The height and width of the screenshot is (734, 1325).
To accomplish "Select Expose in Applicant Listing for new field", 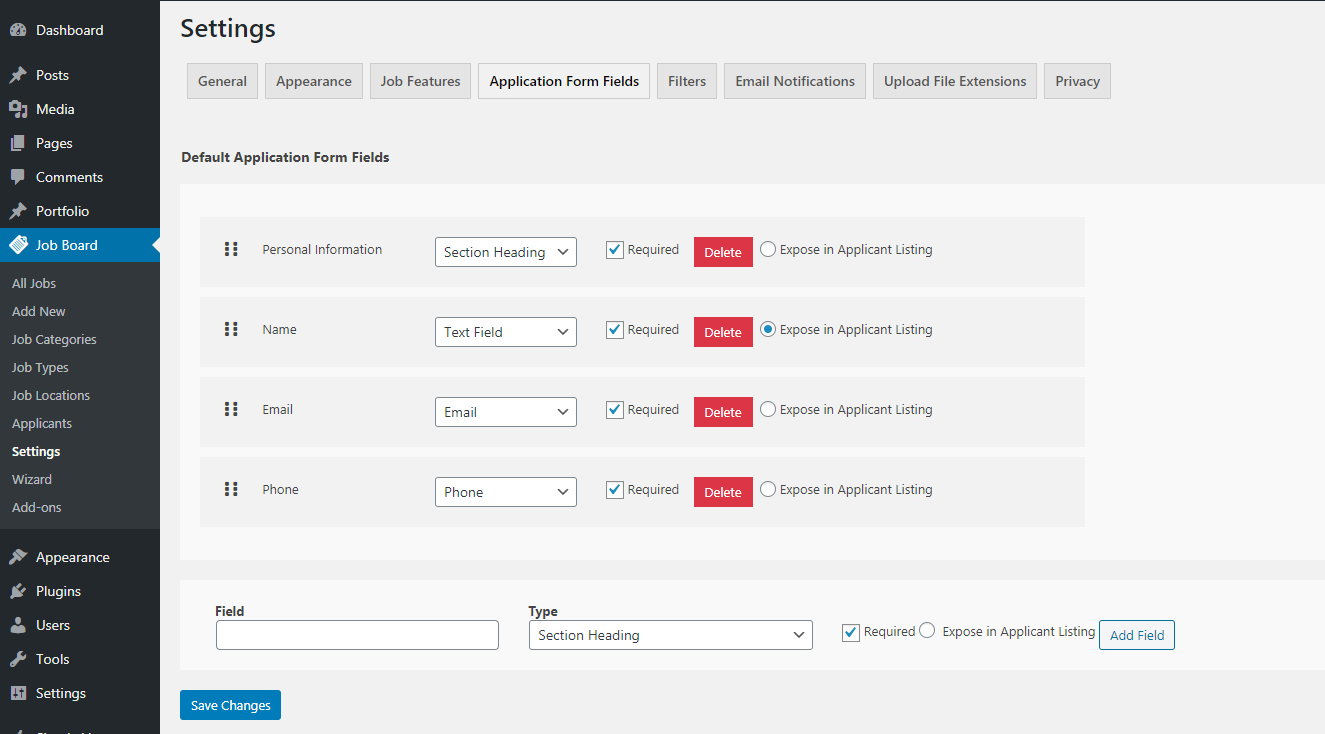I will tap(927, 630).
